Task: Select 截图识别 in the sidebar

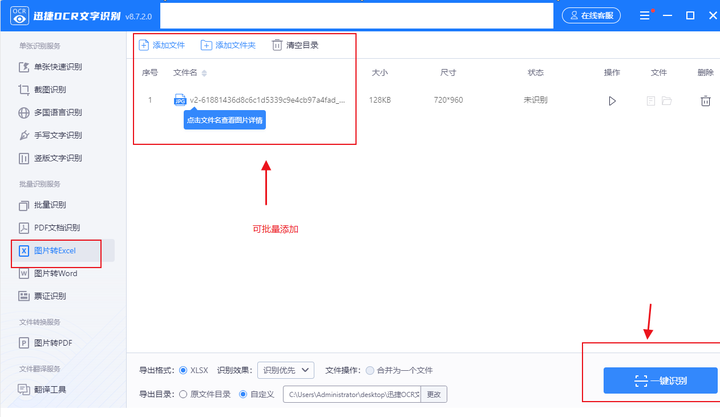Action: pos(42,90)
